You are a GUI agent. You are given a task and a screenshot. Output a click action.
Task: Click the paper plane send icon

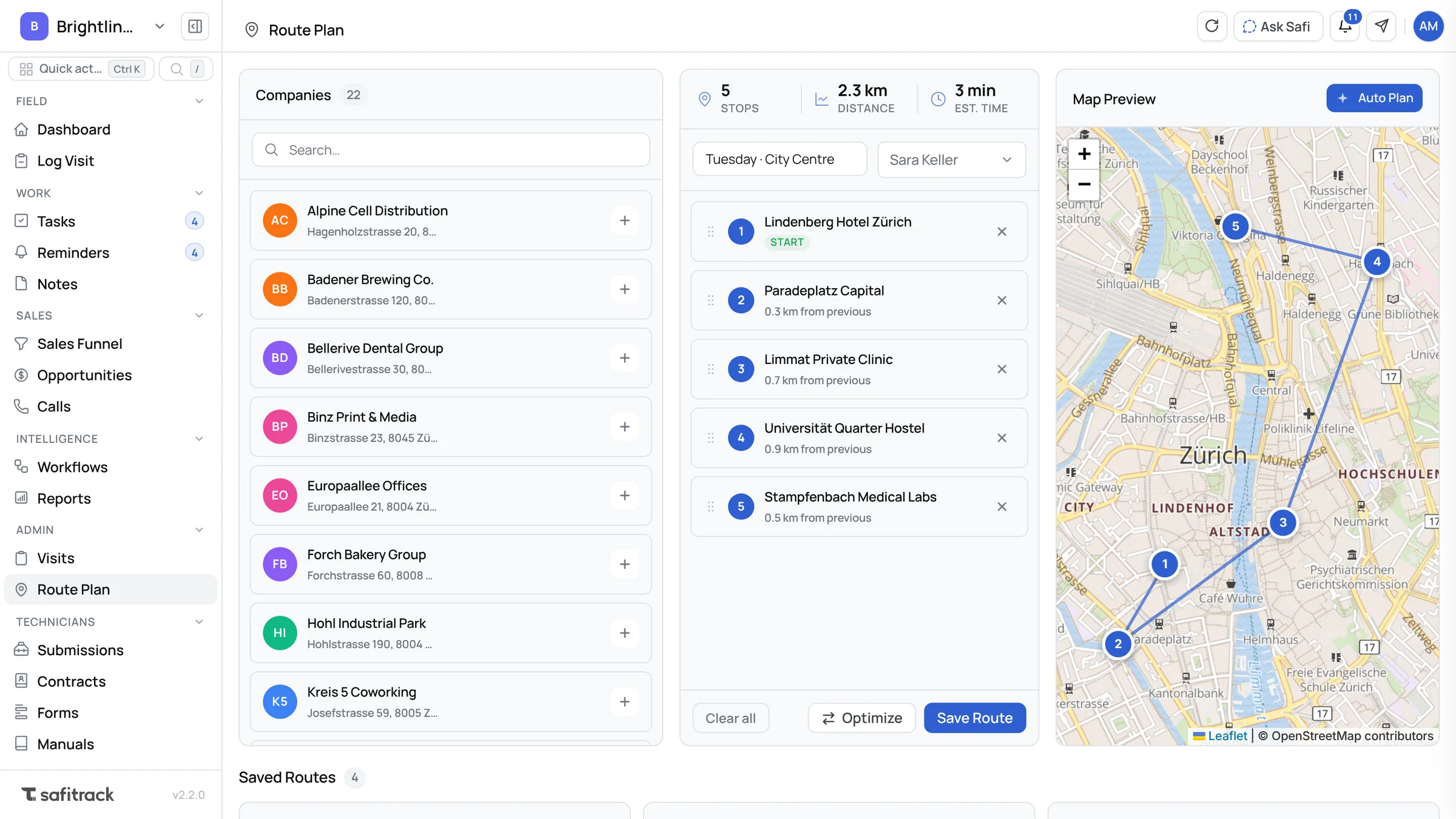click(x=1381, y=27)
